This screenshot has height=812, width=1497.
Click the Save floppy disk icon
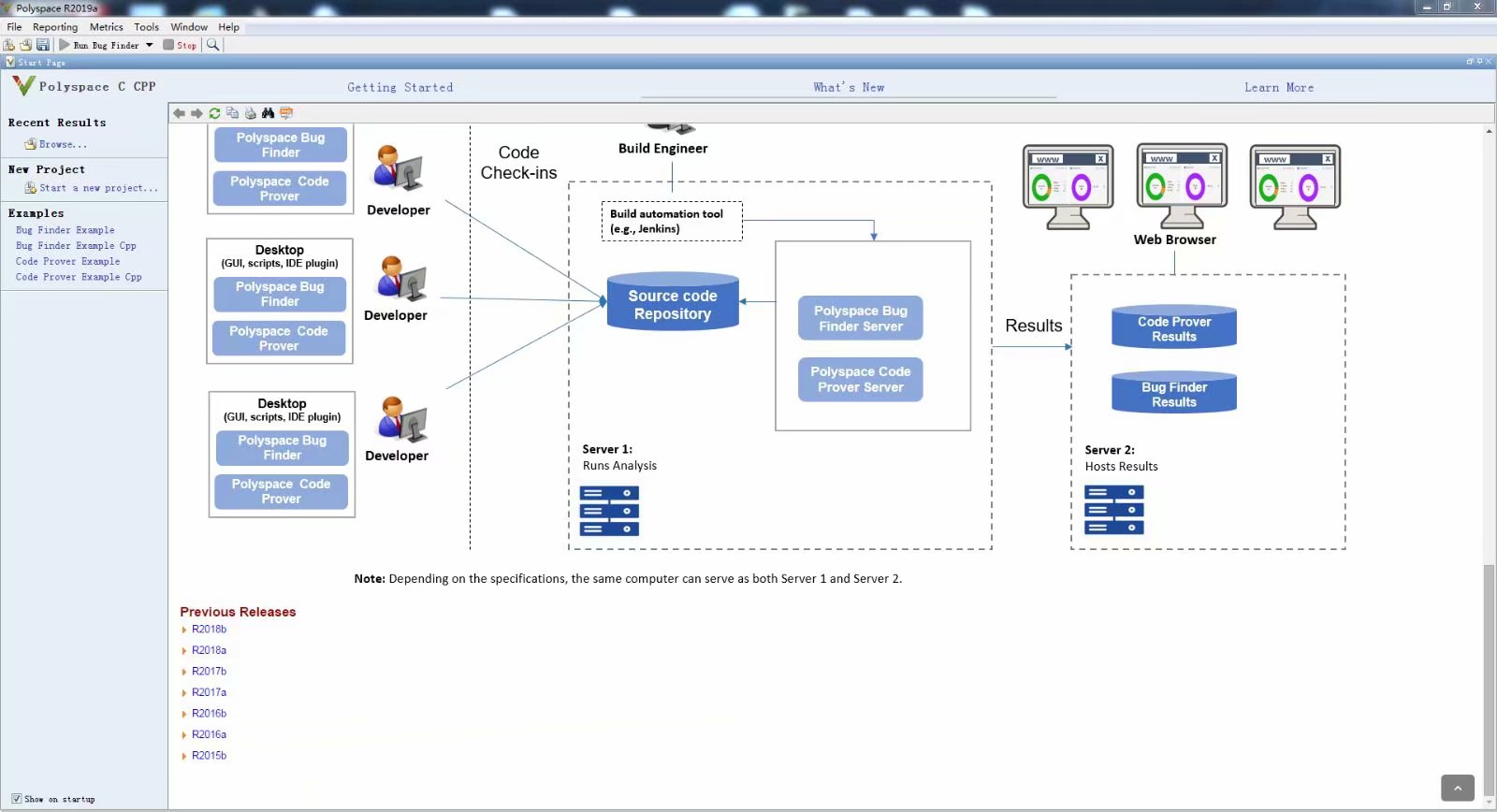coord(42,45)
